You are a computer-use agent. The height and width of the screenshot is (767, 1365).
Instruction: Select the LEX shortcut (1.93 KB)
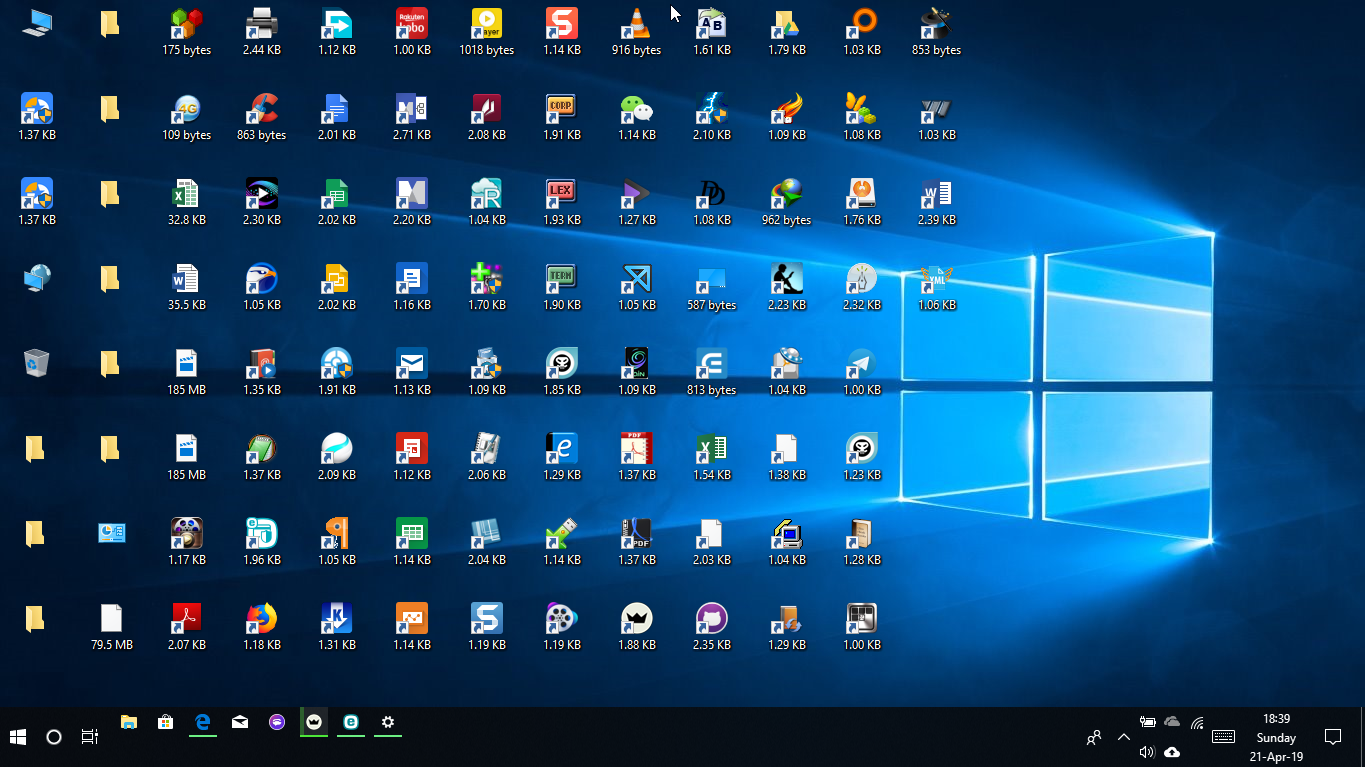(561, 193)
